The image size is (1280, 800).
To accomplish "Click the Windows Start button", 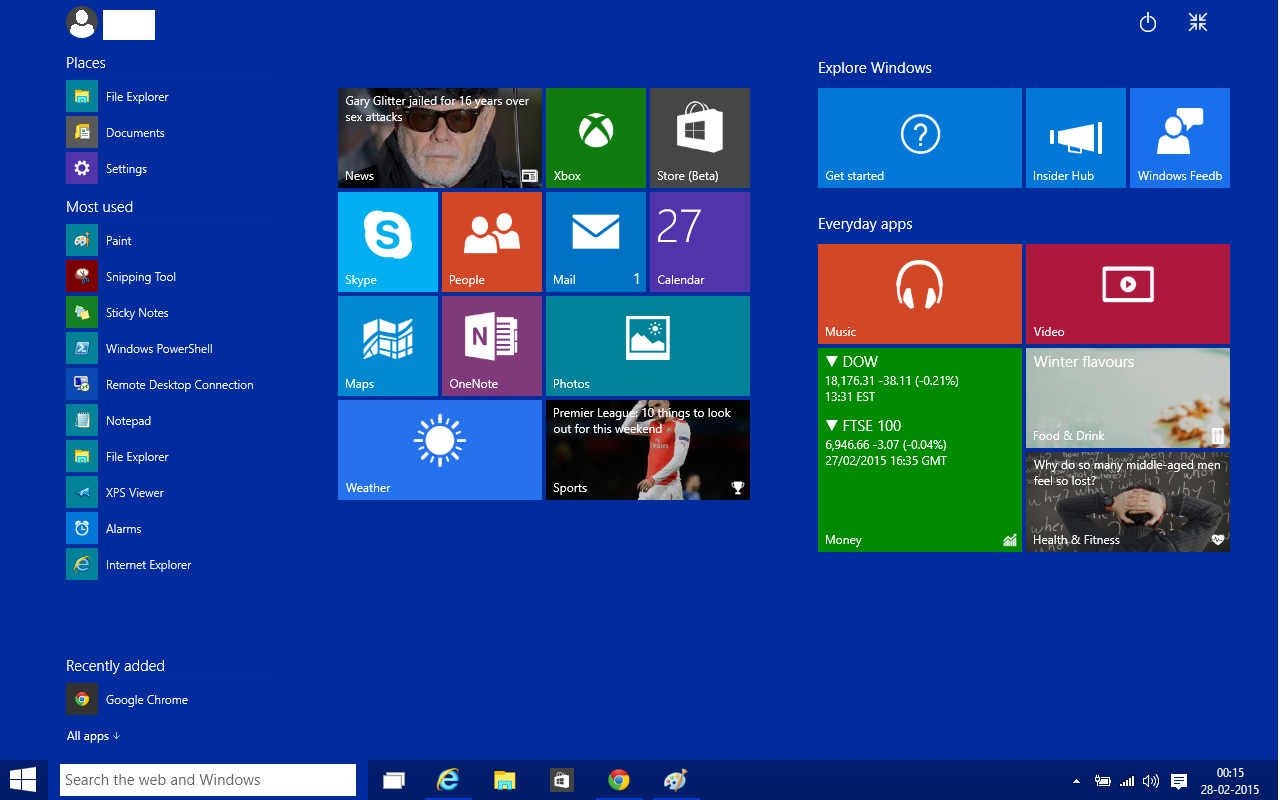I will pyautogui.click(x=23, y=780).
